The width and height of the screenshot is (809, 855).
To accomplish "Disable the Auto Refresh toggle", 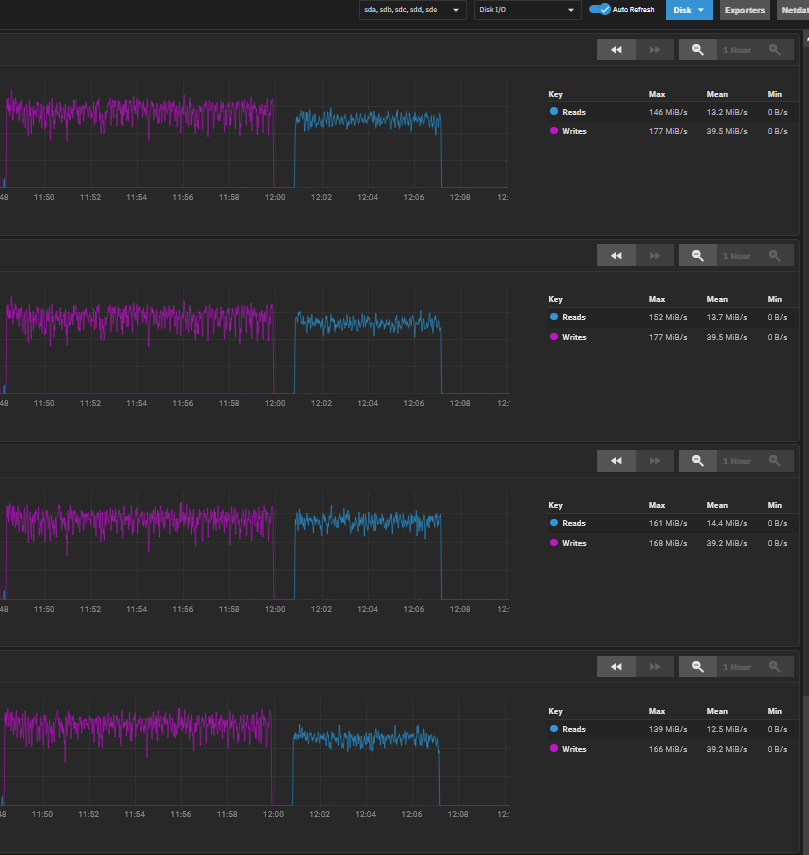I will (x=600, y=10).
